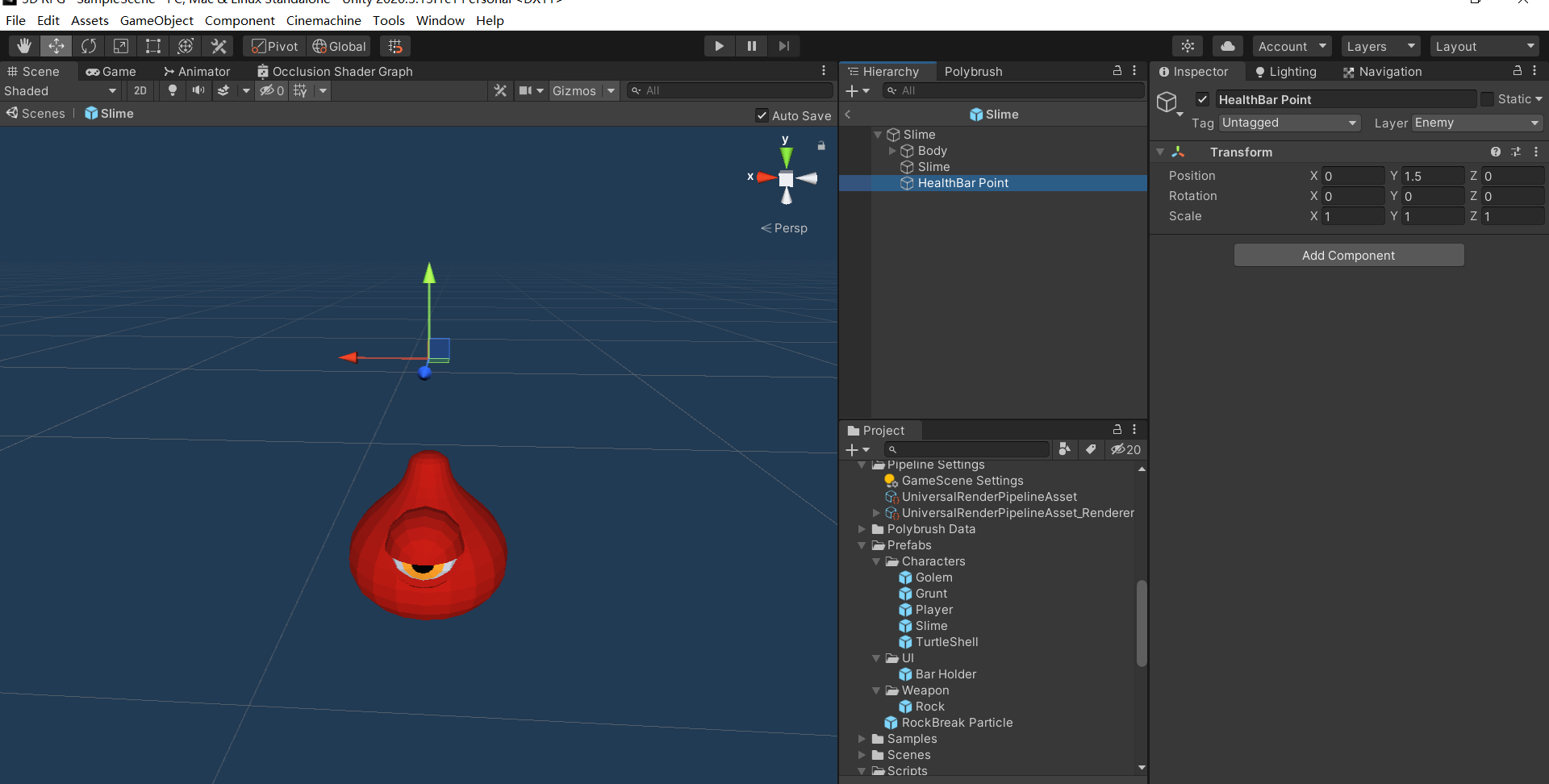
Task: Open the GameObject menu
Action: point(157,20)
